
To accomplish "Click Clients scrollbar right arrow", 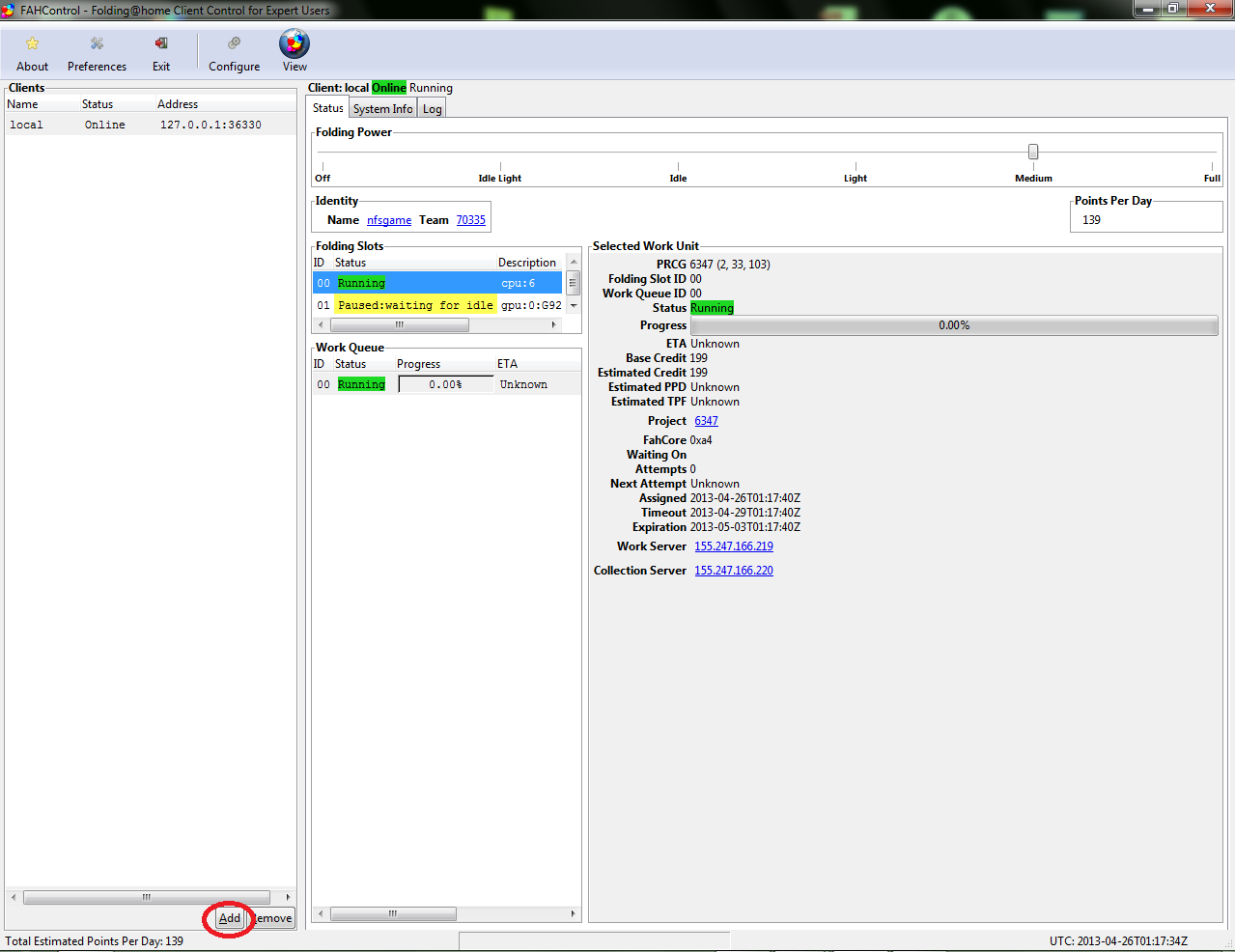I will [x=288, y=897].
